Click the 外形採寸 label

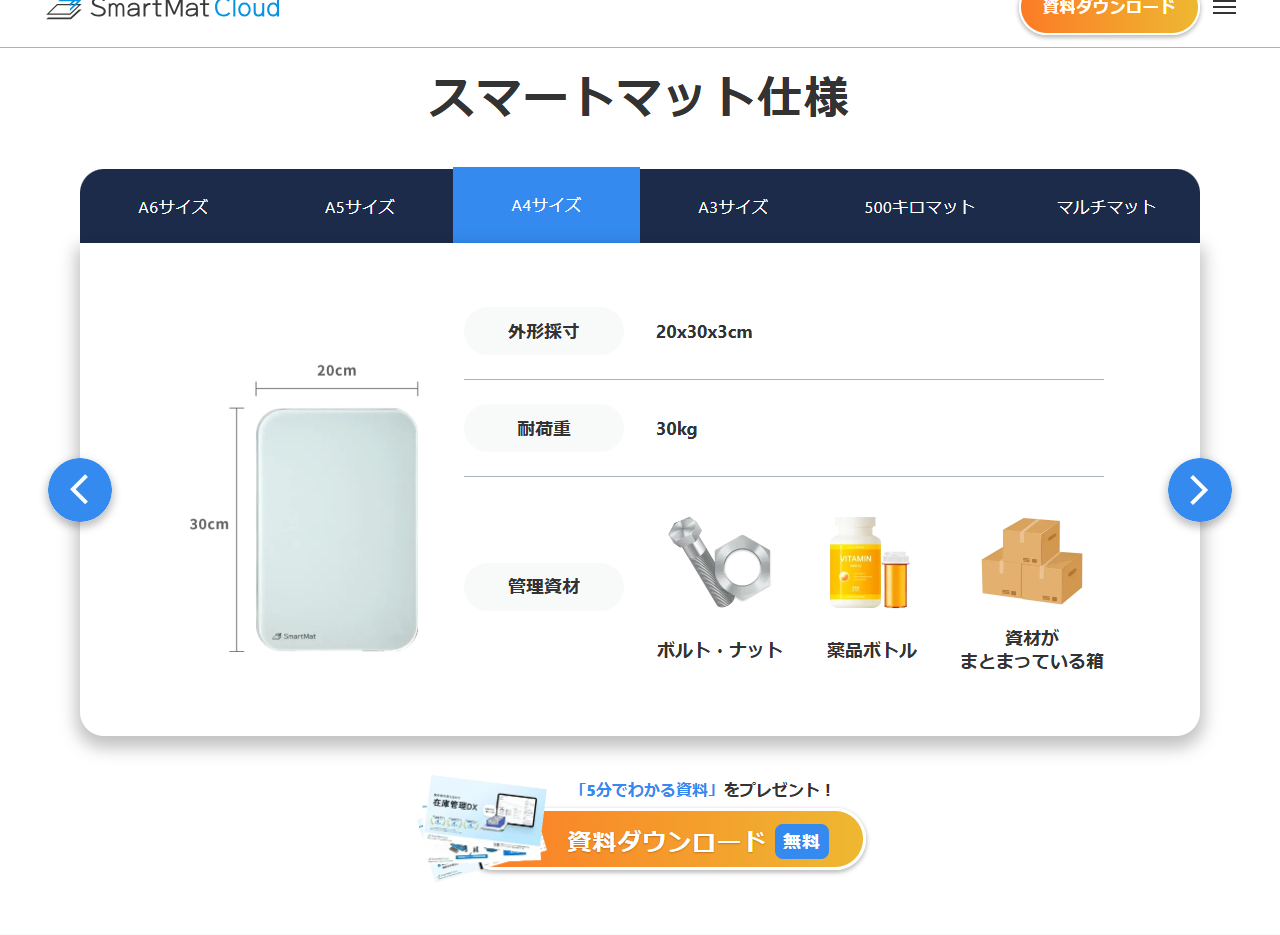(544, 331)
